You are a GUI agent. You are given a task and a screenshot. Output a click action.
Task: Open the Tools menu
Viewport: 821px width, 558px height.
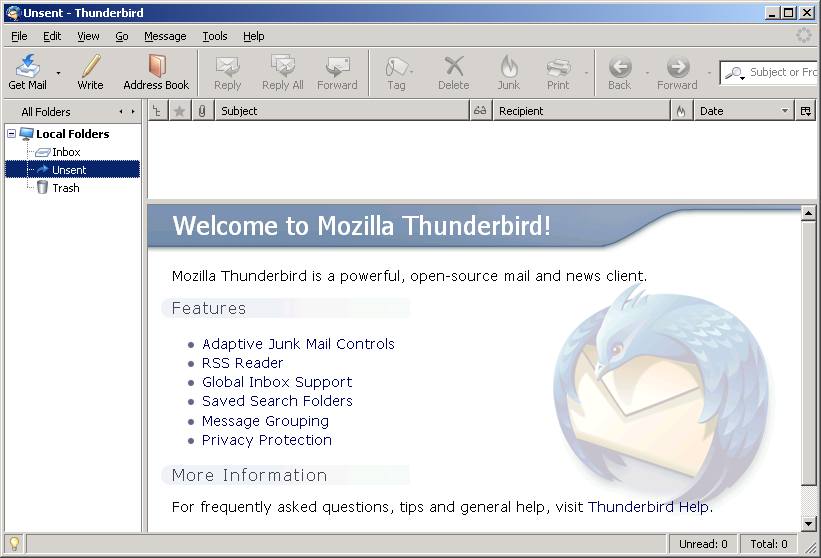point(215,36)
